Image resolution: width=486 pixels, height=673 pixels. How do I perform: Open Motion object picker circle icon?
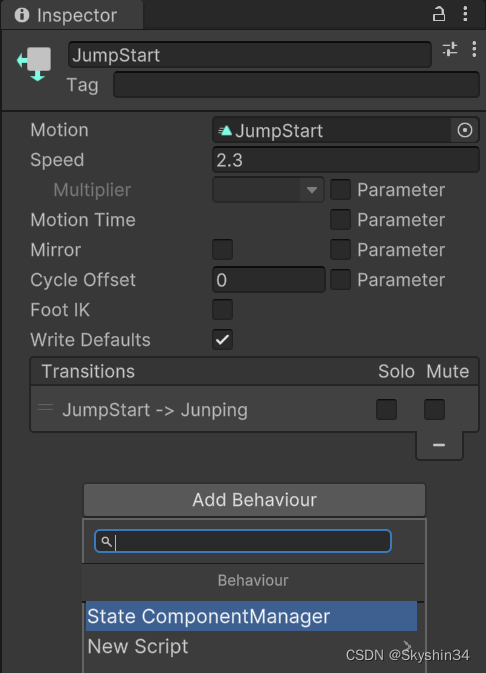click(x=465, y=130)
